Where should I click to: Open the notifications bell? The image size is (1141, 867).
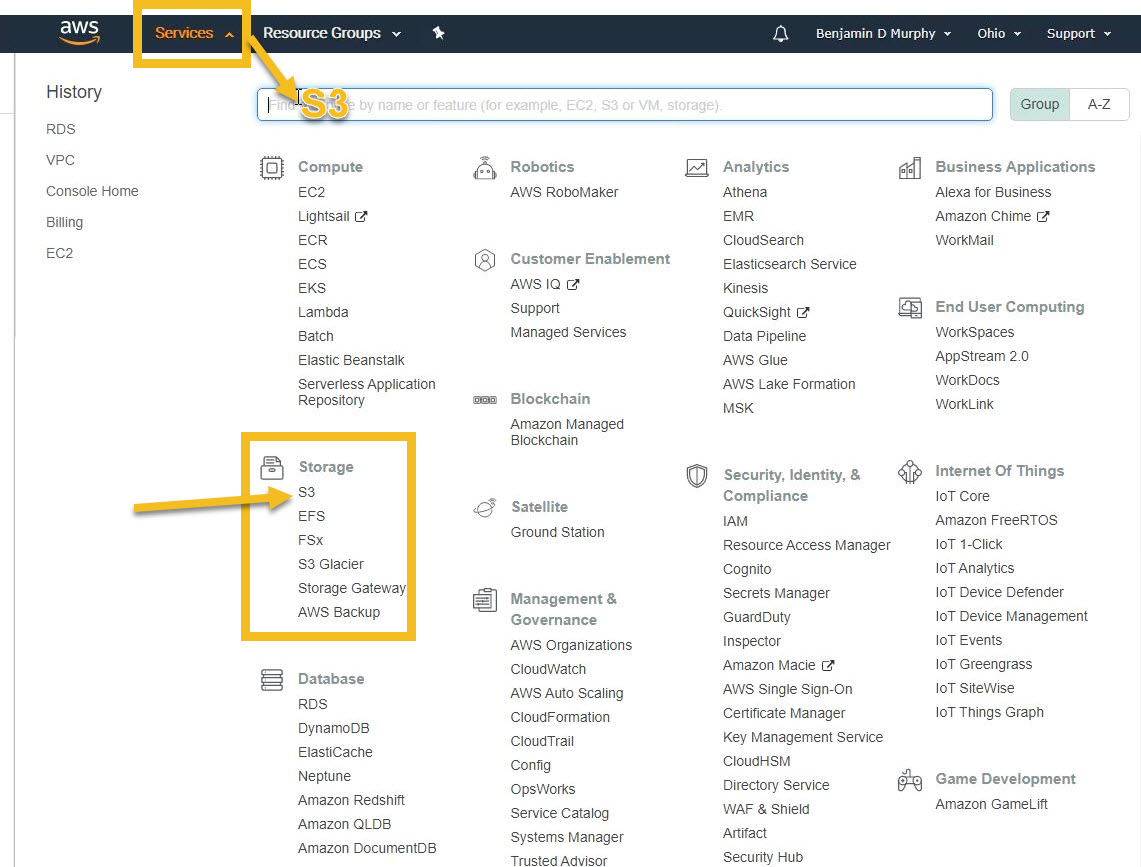click(x=780, y=33)
